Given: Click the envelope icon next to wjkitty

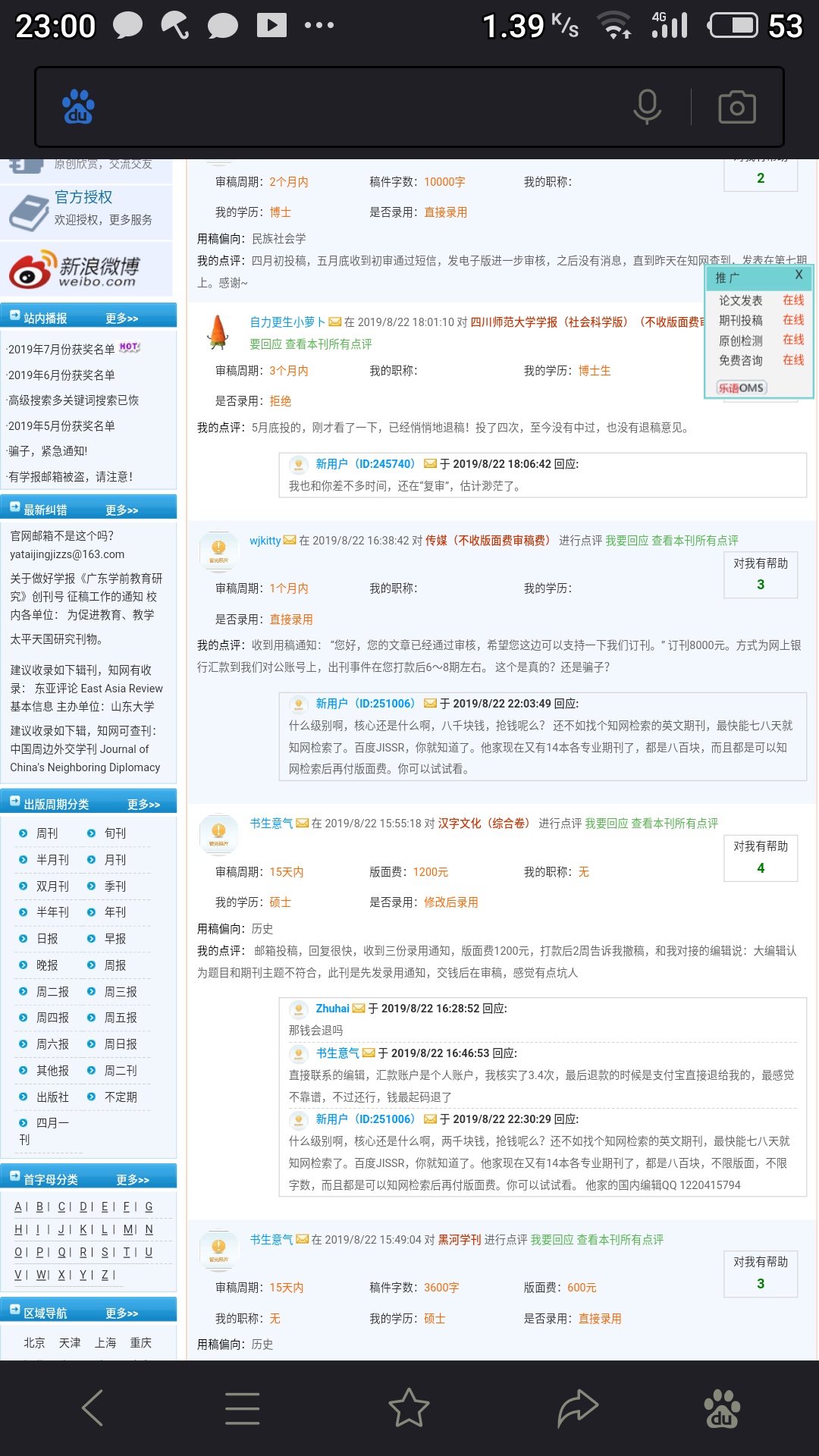Looking at the screenshot, I should coord(290,541).
